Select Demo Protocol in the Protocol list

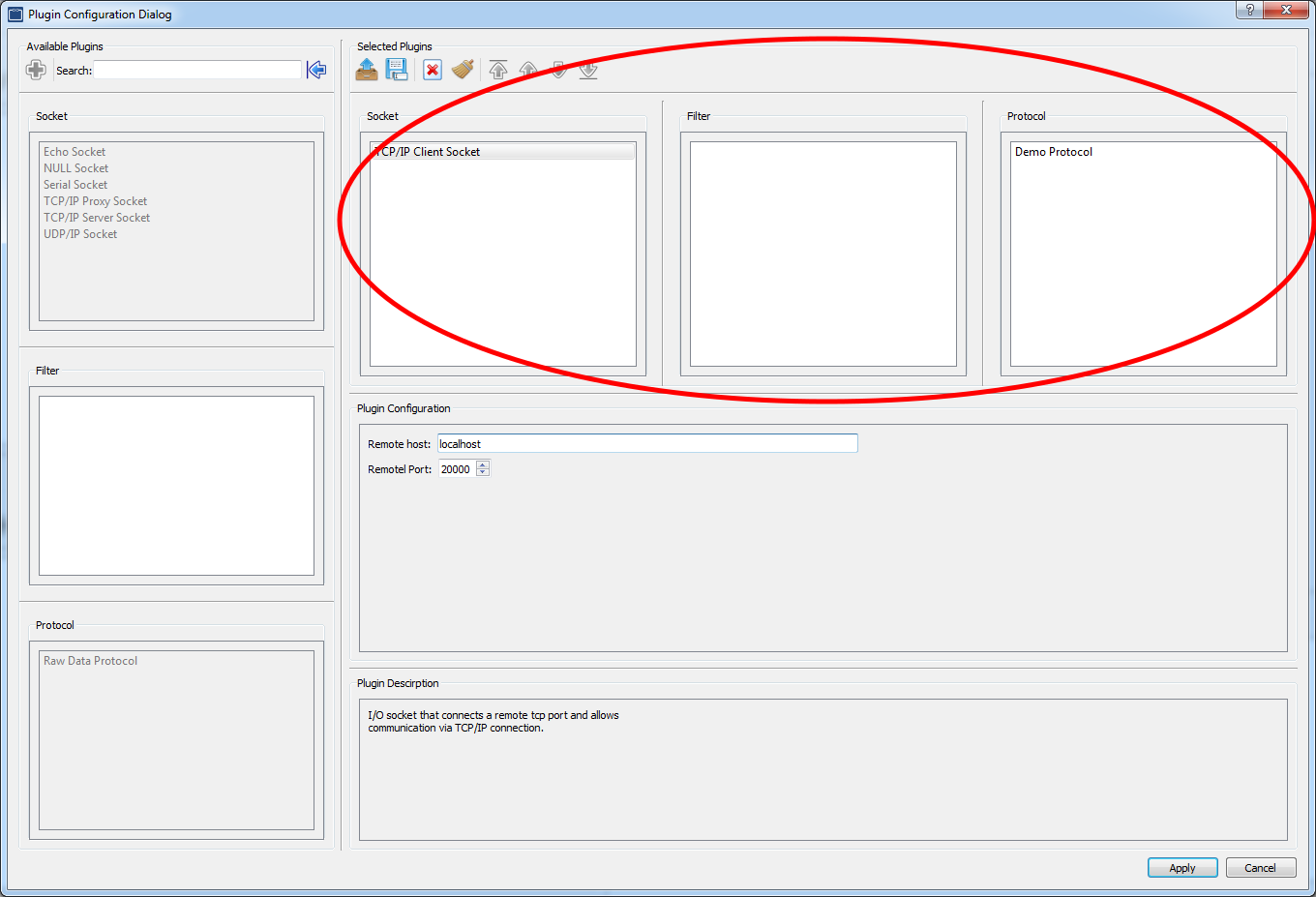click(1053, 151)
